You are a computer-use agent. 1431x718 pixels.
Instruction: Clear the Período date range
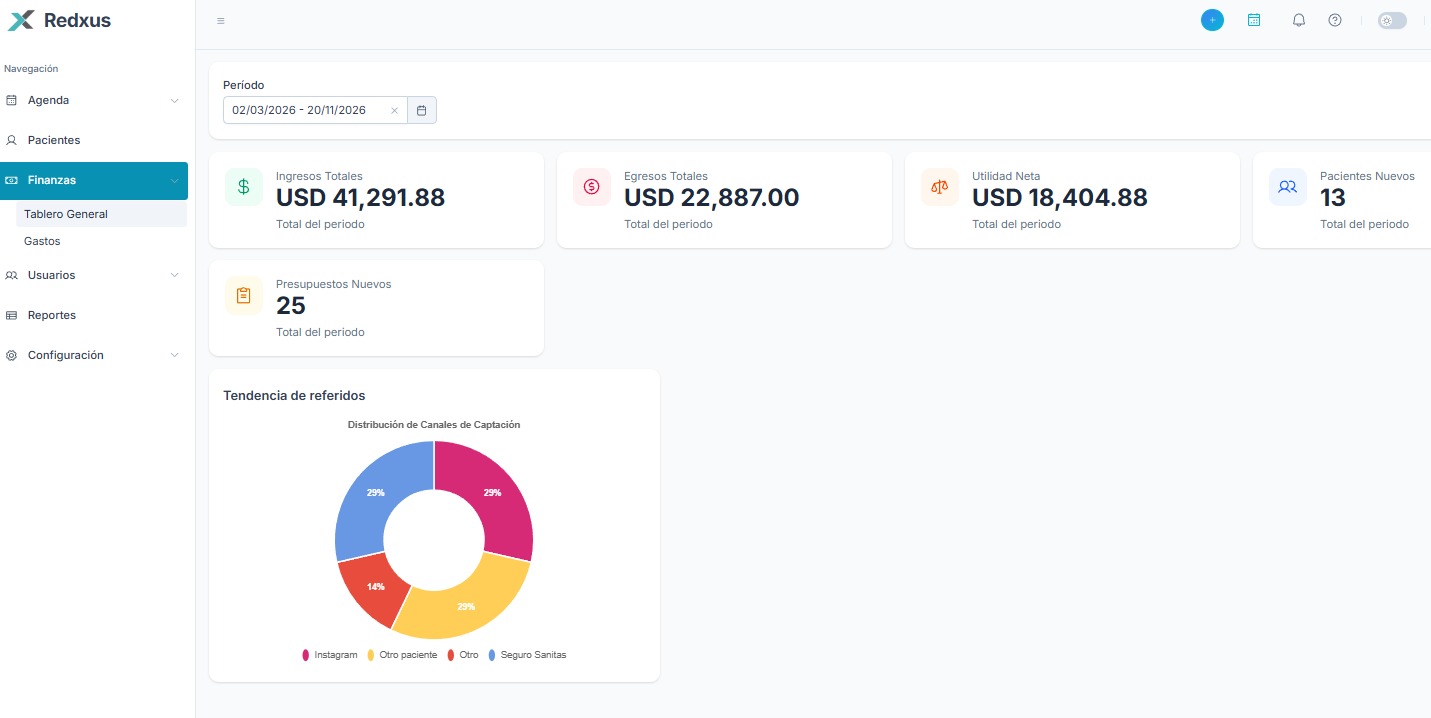(x=394, y=110)
